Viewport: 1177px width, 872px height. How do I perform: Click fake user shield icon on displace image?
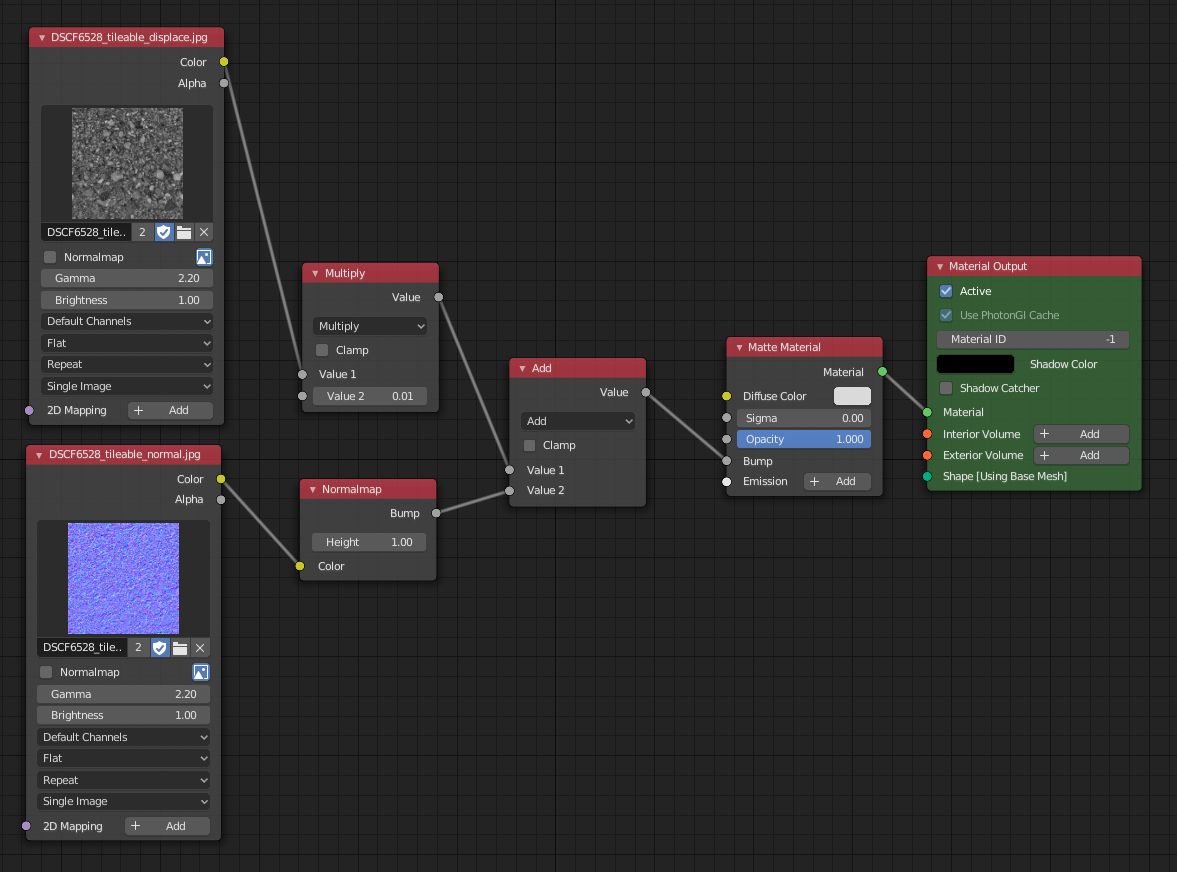(x=164, y=232)
